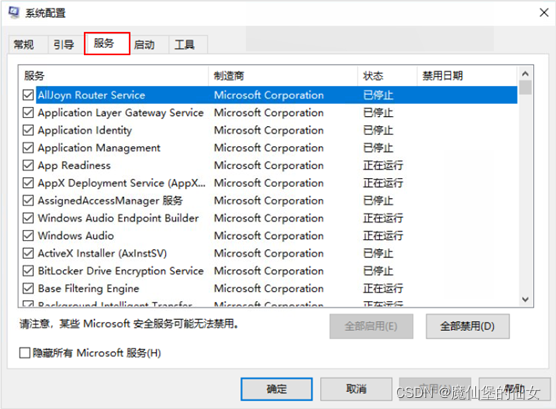Click the scrollbar down arrow
556x409 pixels.
(x=526, y=299)
